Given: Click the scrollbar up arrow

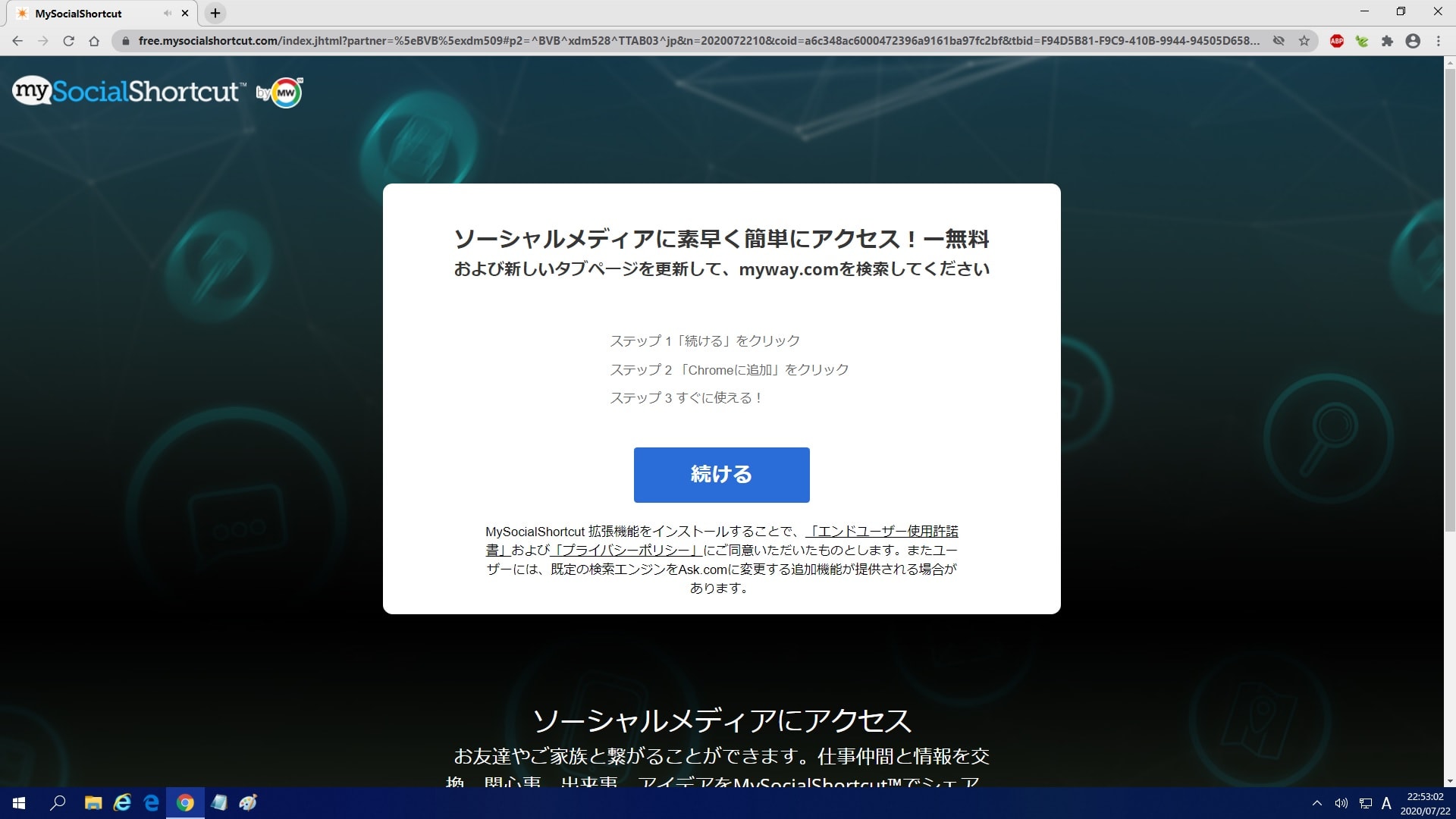Looking at the screenshot, I should pos(1450,61).
